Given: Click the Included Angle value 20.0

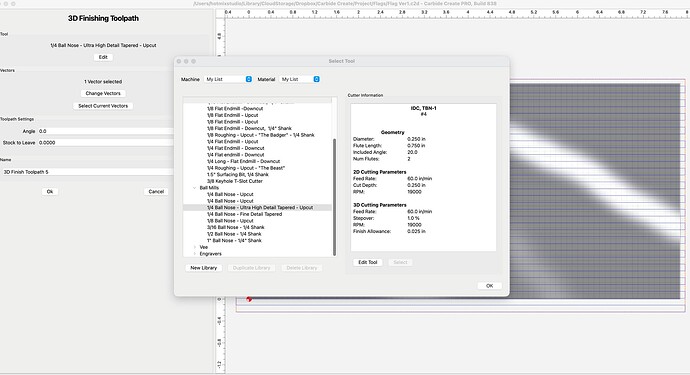Looking at the screenshot, I should tap(412, 152).
